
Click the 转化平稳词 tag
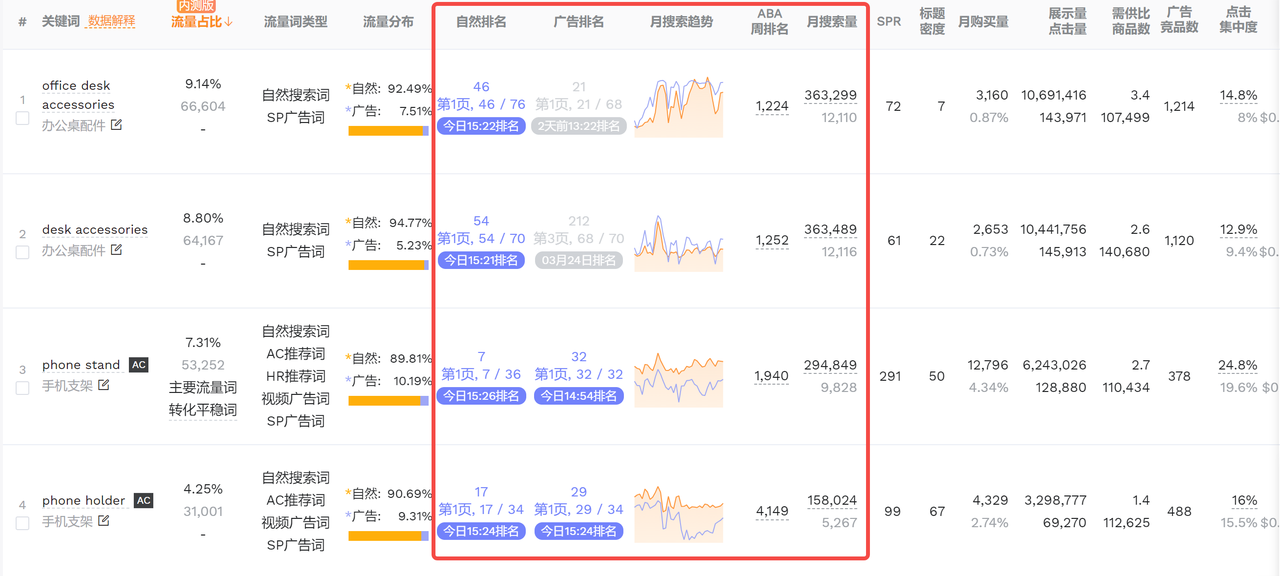203,410
